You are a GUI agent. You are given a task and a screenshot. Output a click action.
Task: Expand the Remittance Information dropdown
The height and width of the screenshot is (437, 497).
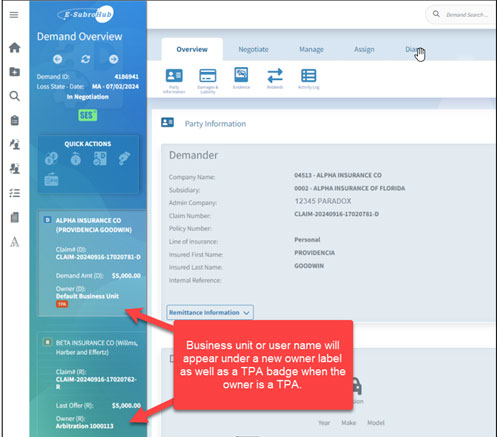pos(210,313)
